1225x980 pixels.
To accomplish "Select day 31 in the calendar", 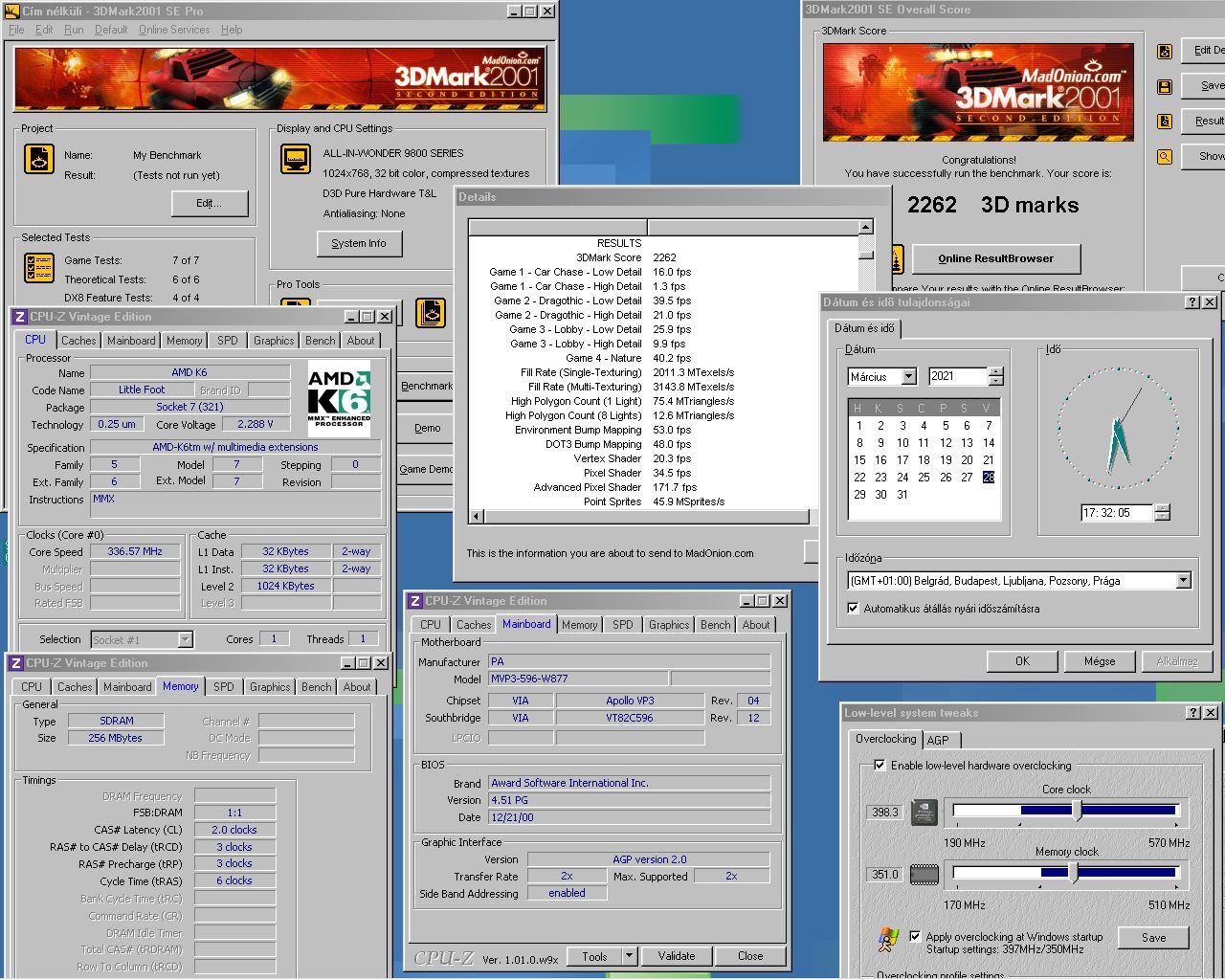I will coord(902,495).
